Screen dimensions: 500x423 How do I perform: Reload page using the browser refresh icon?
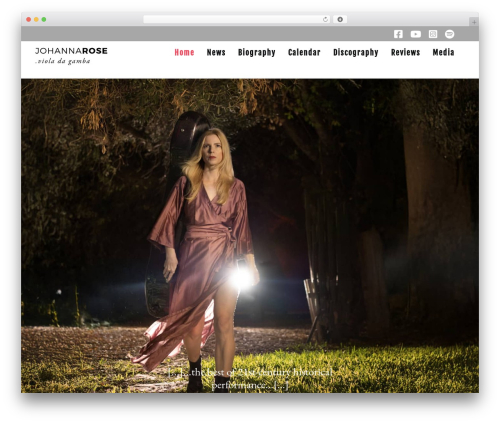pos(325,19)
